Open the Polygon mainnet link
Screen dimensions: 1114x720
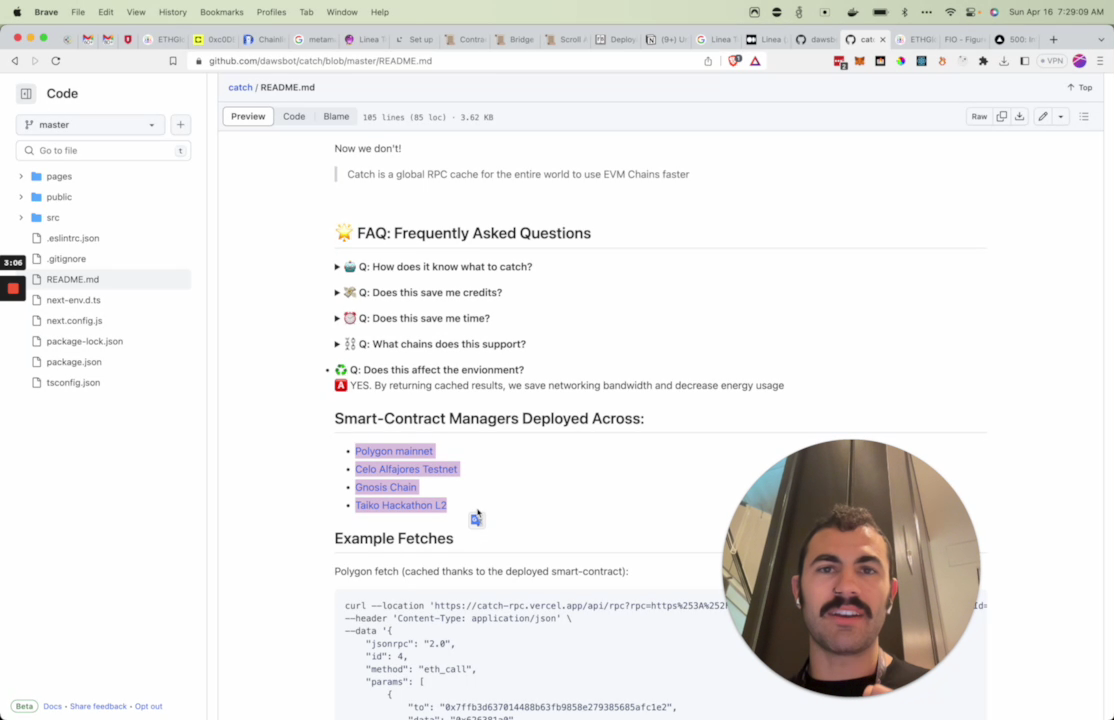coord(394,451)
